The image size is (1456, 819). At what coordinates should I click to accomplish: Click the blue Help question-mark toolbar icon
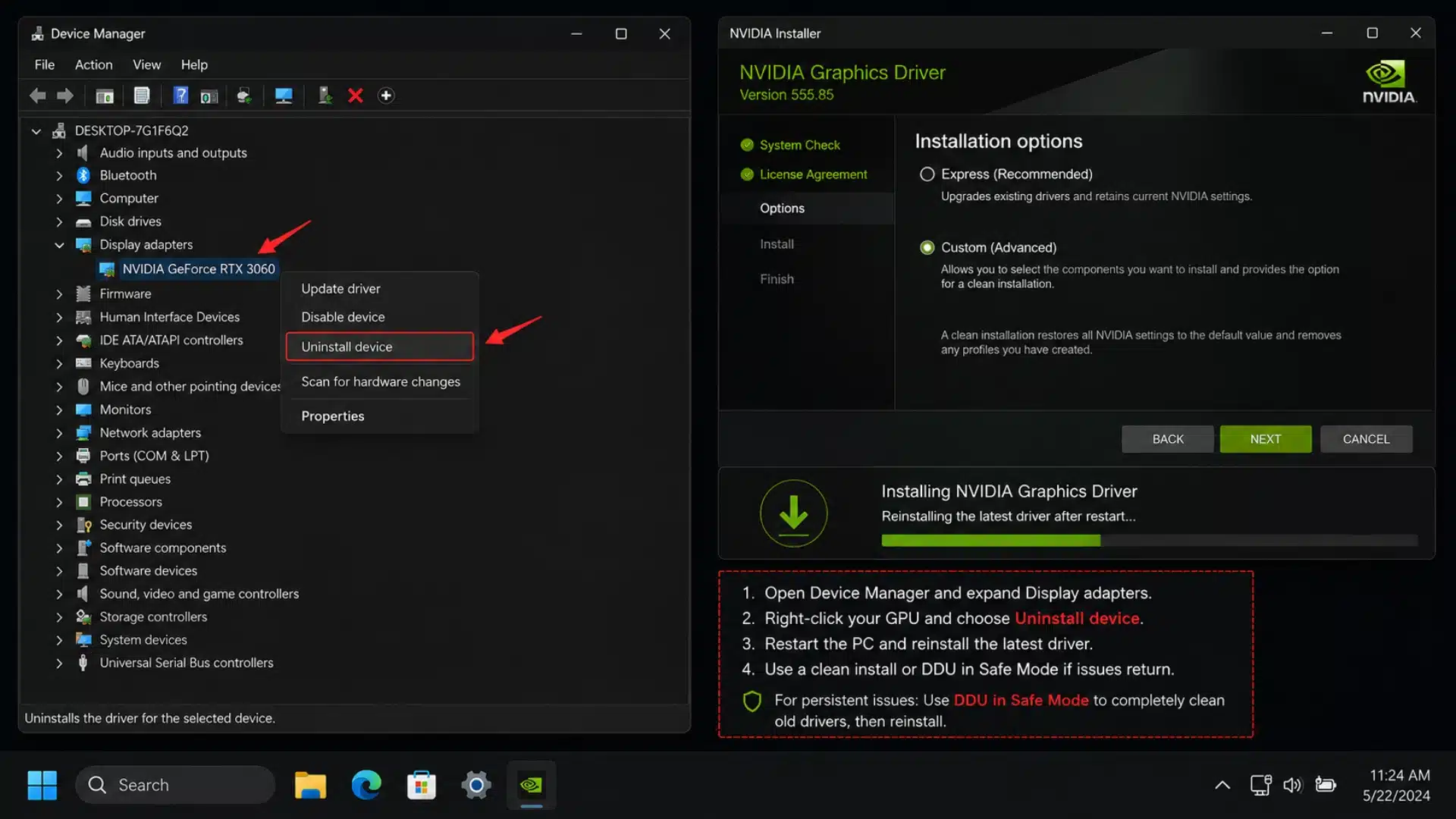(180, 96)
